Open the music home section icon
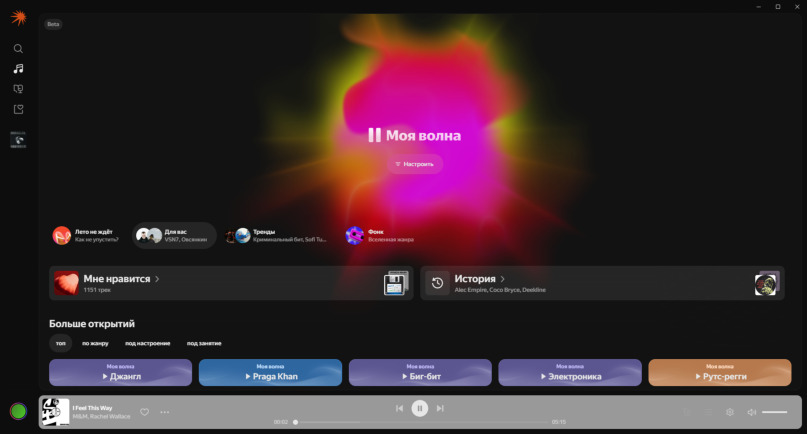This screenshot has width=807, height=434. tap(19, 68)
